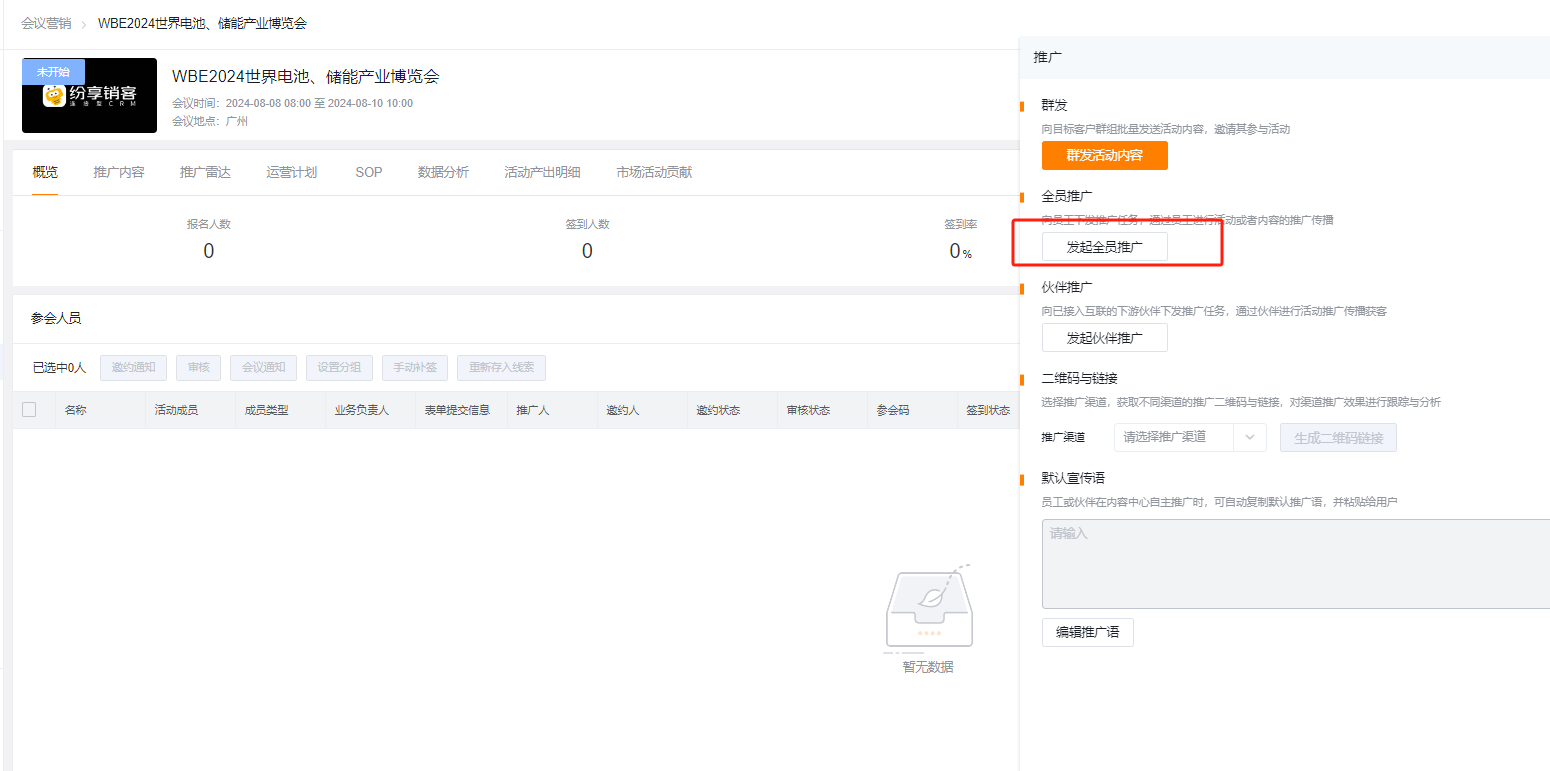1550x771 pixels.
Task: Click the 纷享销客 event thumbnail image
Action: click(89, 95)
